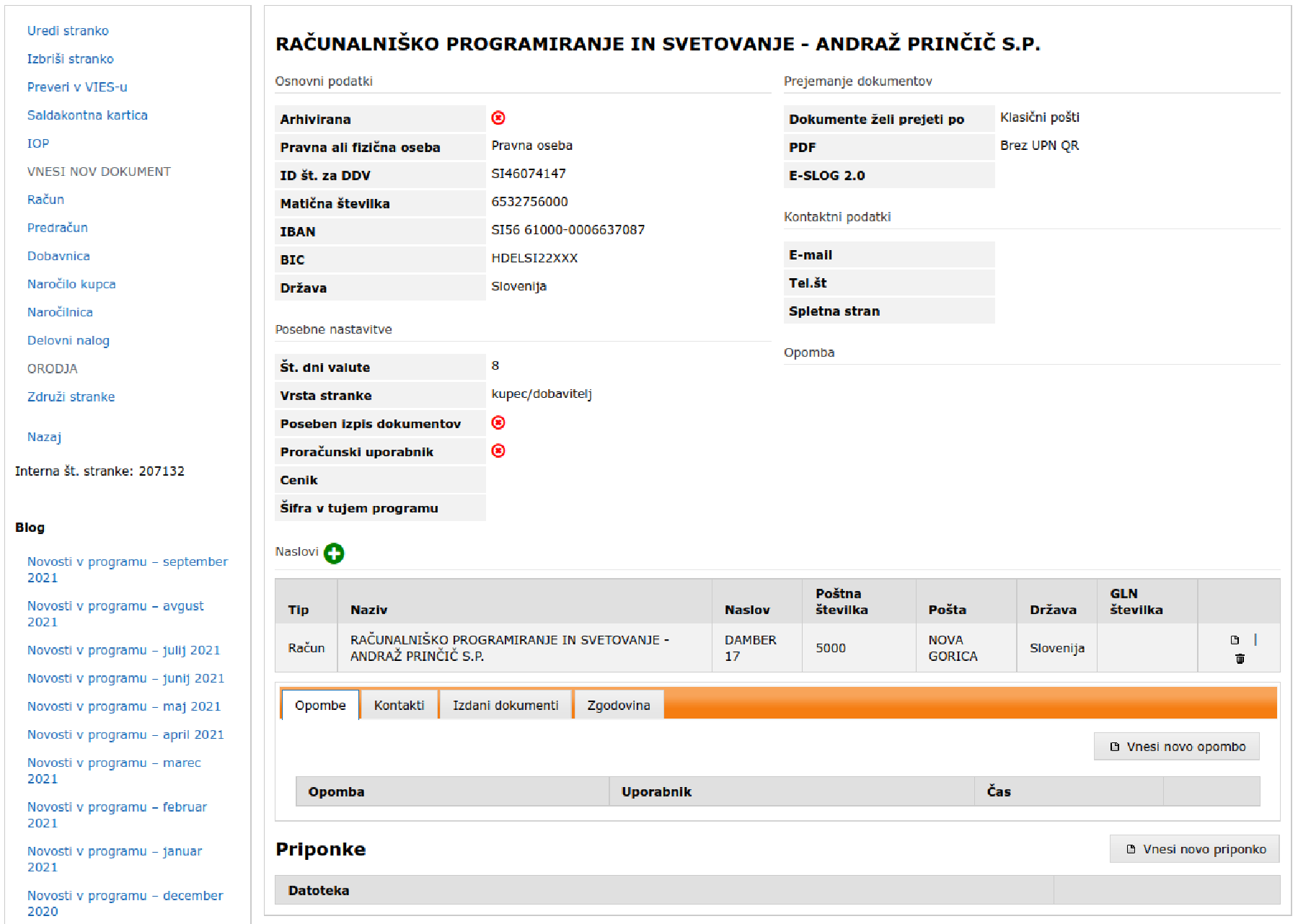Viewport: 1298px width, 924px height.
Task: Click red X icon beside Proračunski uporabnik
Action: tap(498, 451)
